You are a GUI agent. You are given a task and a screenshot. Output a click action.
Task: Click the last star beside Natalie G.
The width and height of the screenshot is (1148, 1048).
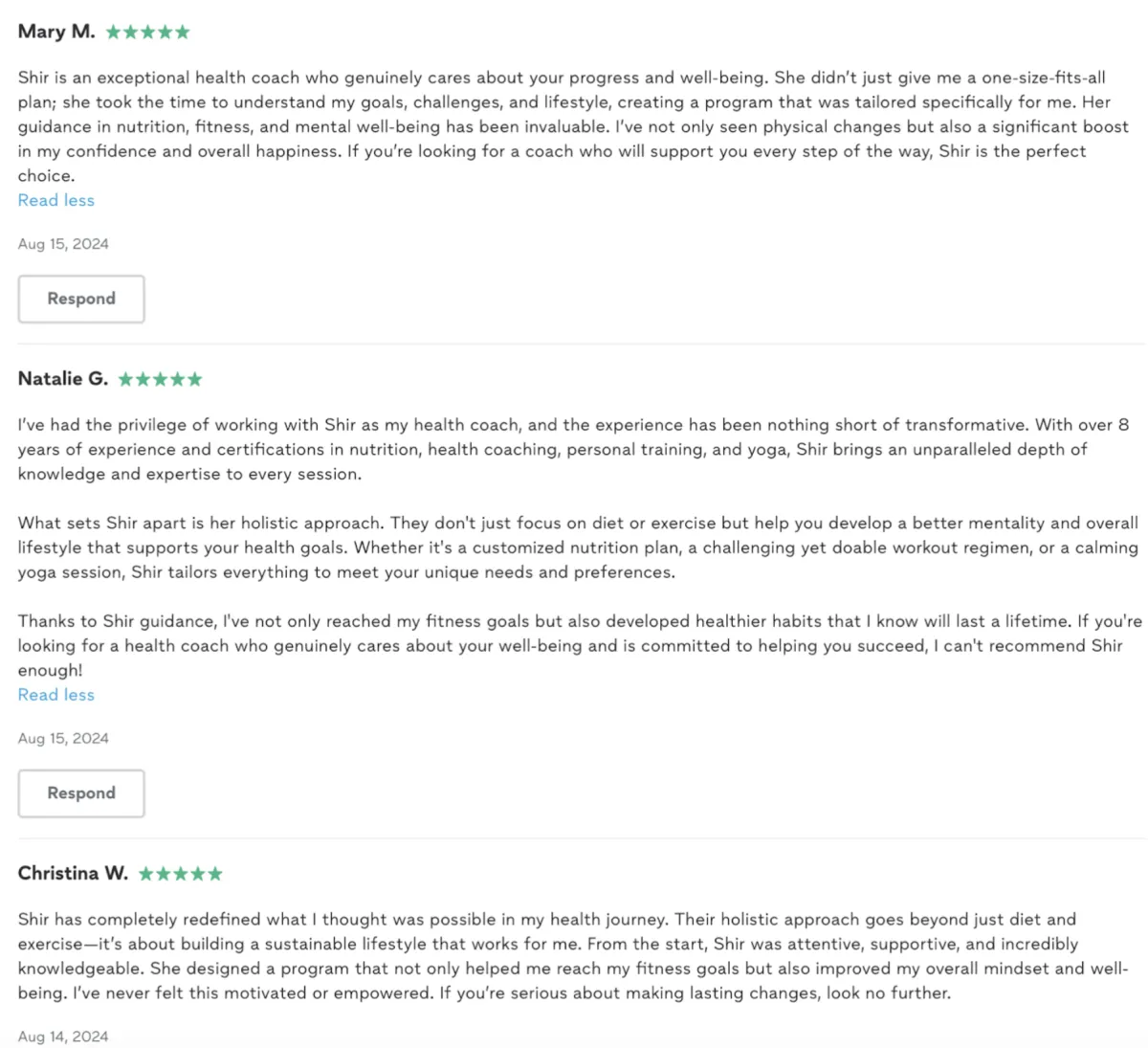(194, 379)
